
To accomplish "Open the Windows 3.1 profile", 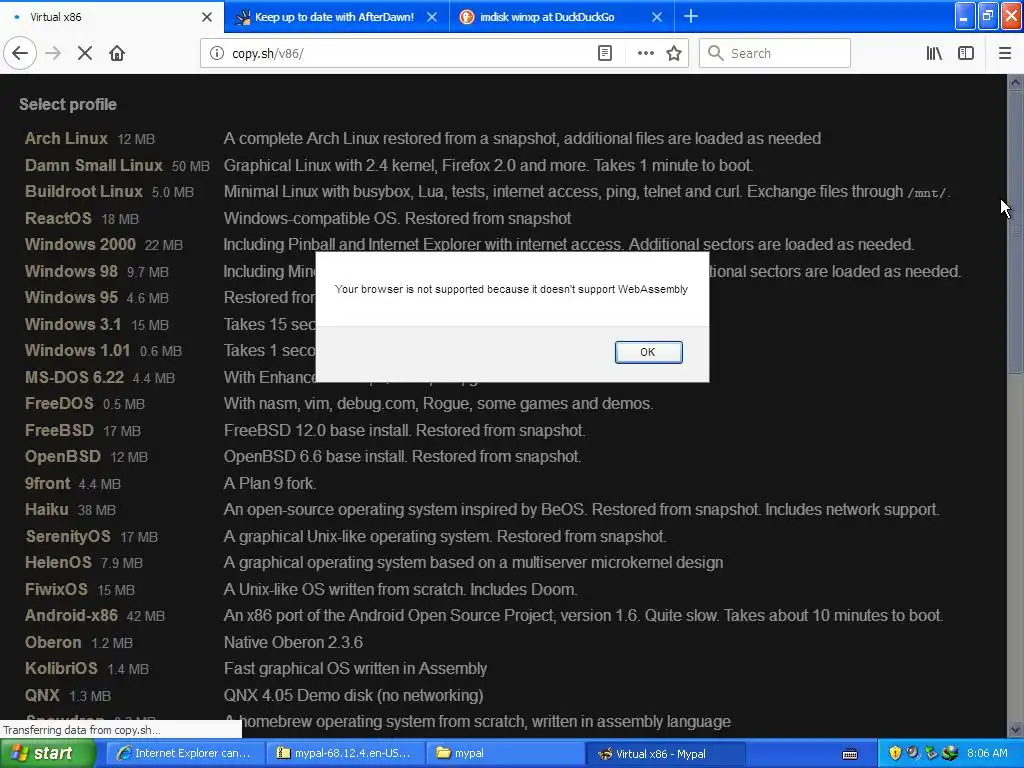I will click(73, 324).
